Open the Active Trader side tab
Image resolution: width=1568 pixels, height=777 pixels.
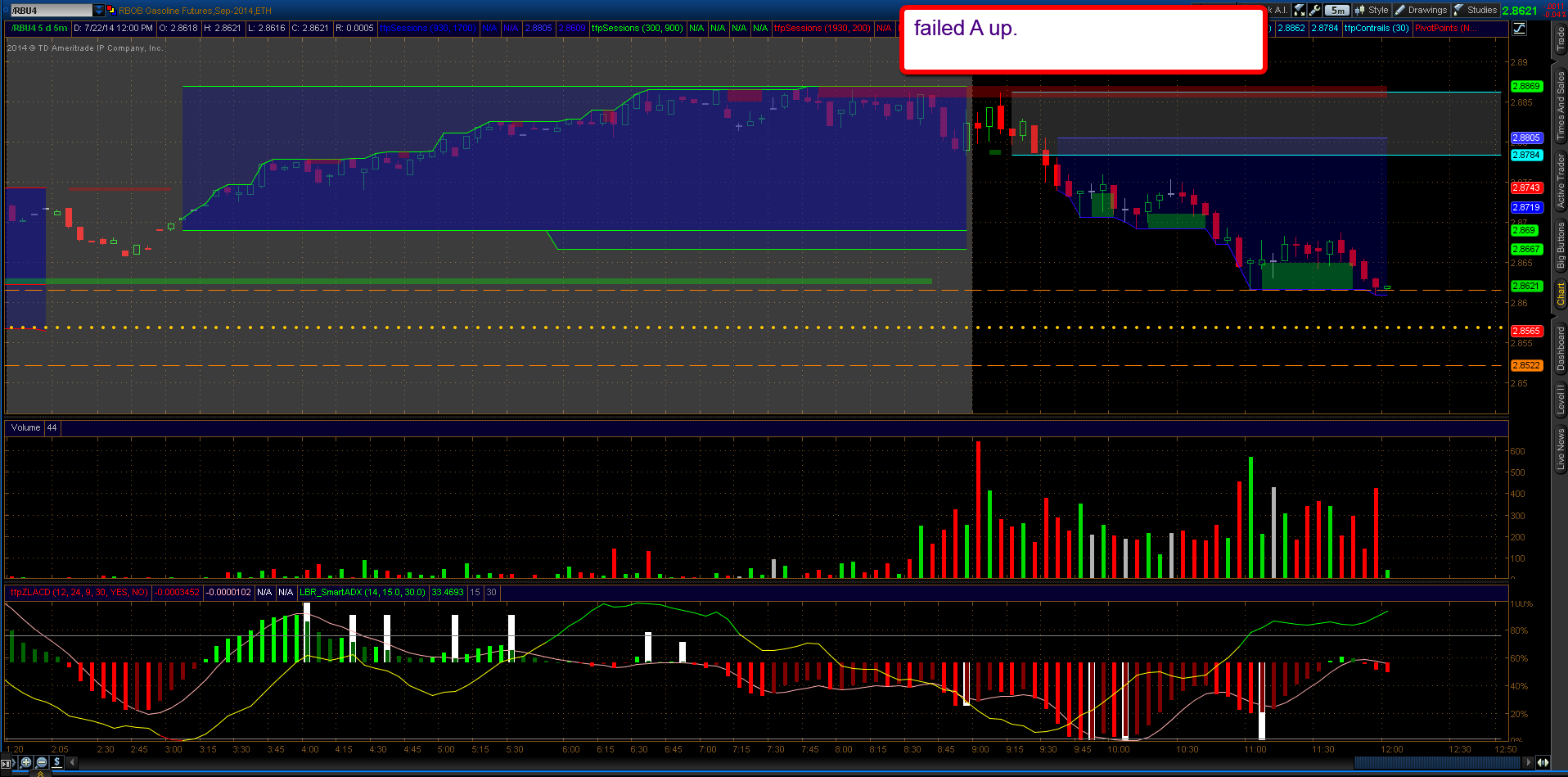click(1560, 180)
